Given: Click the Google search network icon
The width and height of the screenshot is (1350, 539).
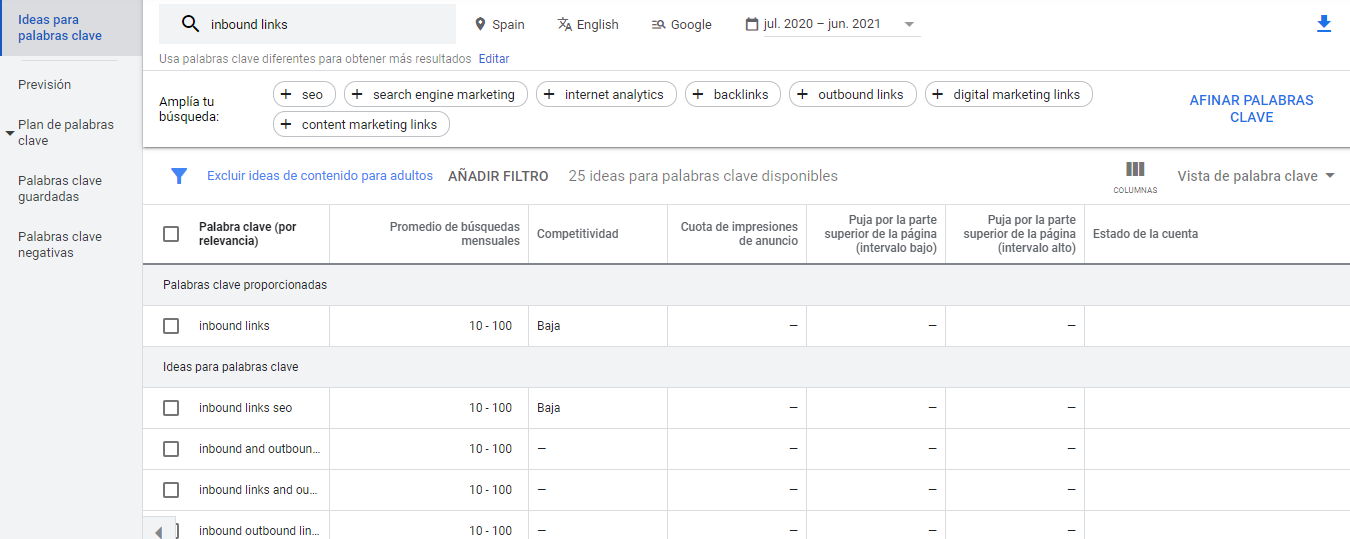Looking at the screenshot, I should click(657, 24).
